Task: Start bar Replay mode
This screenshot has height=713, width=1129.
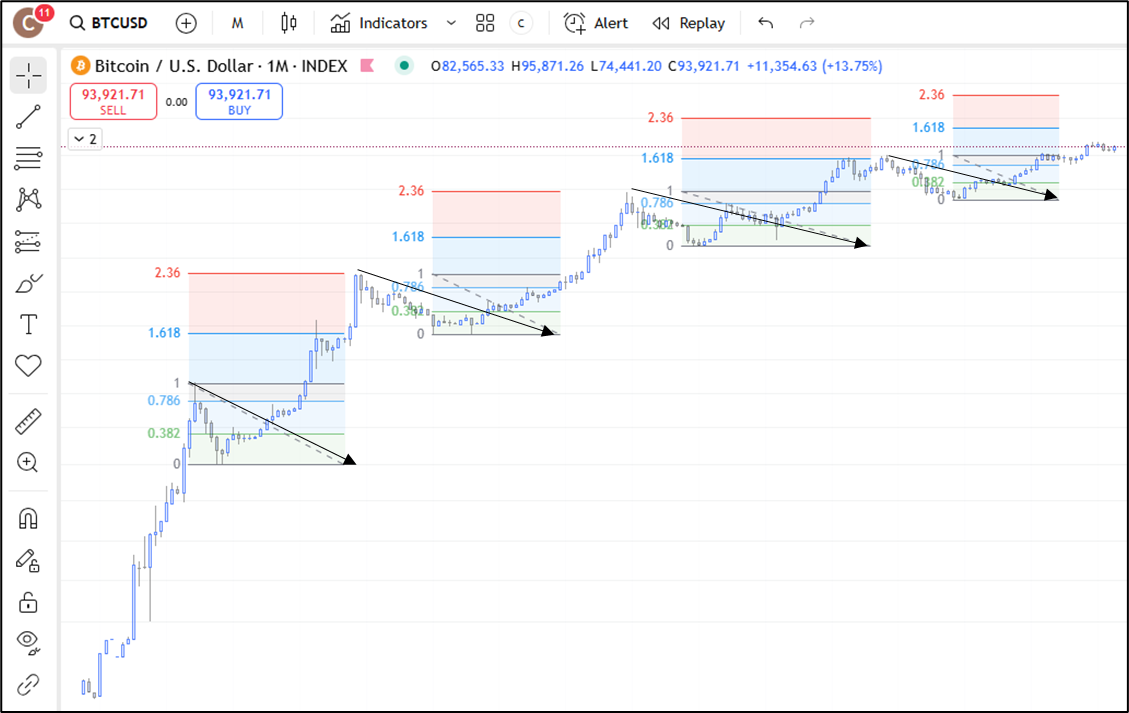Action: coord(688,23)
